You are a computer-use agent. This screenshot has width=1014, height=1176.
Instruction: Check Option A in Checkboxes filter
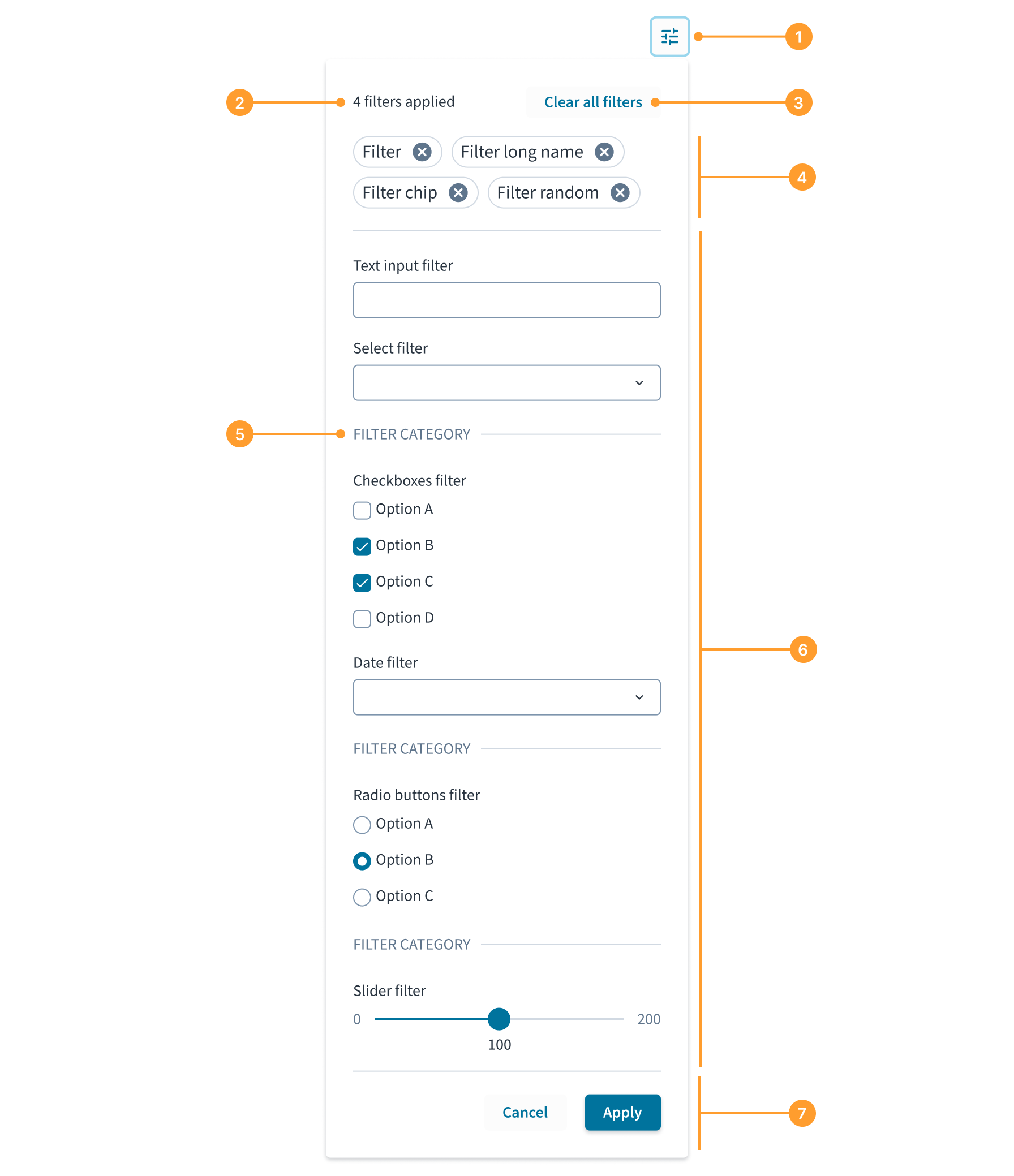coord(362,510)
